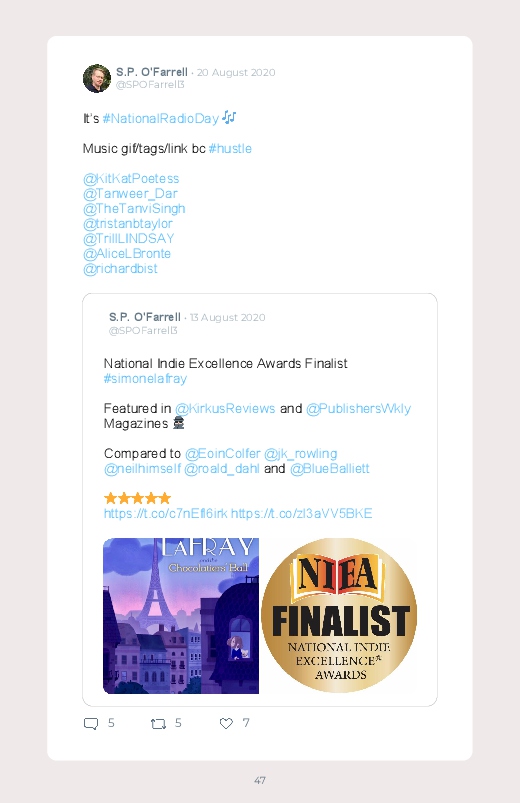The width and height of the screenshot is (520, 803).
Task: Open the @KirkusReviews mention
Action: (225, 409)
